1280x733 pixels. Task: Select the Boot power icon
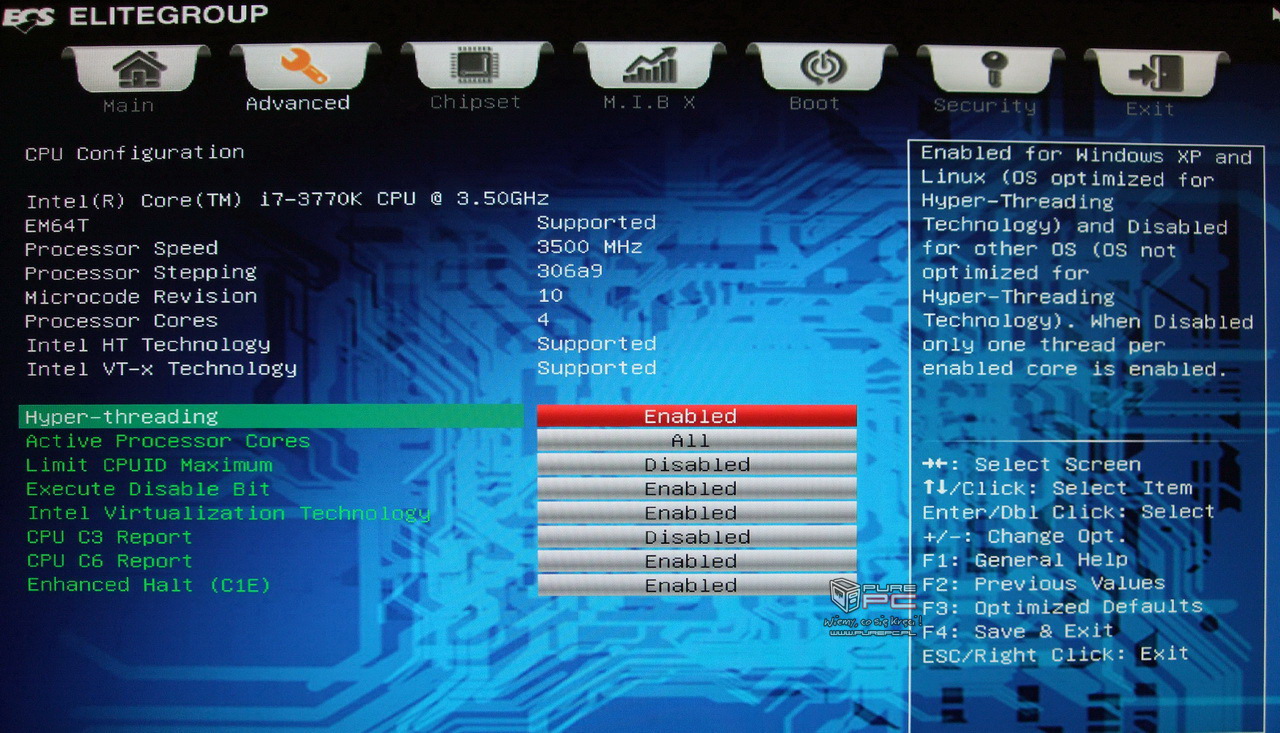[x=822, y=68]
